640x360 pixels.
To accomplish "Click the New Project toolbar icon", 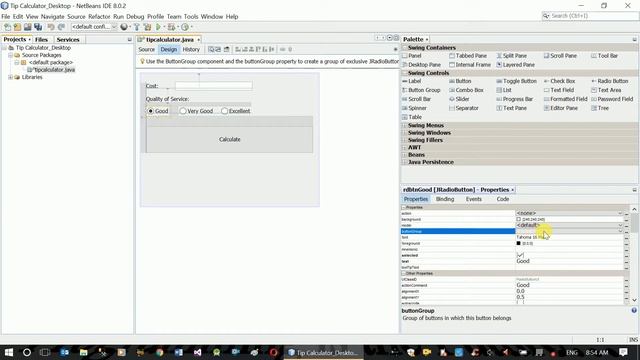I will click(17, 27).
